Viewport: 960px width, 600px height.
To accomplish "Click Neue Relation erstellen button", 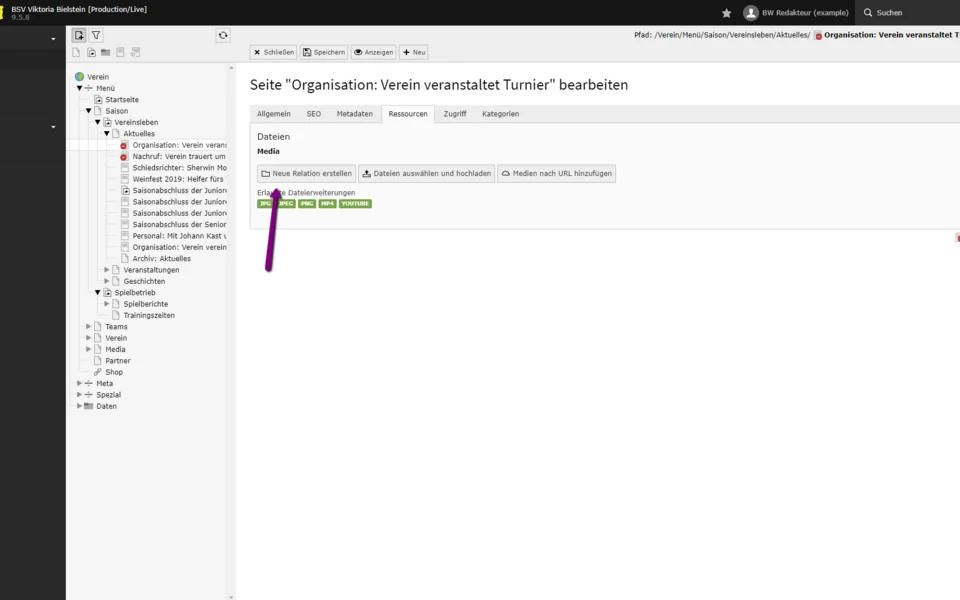I will coord(306,174).
